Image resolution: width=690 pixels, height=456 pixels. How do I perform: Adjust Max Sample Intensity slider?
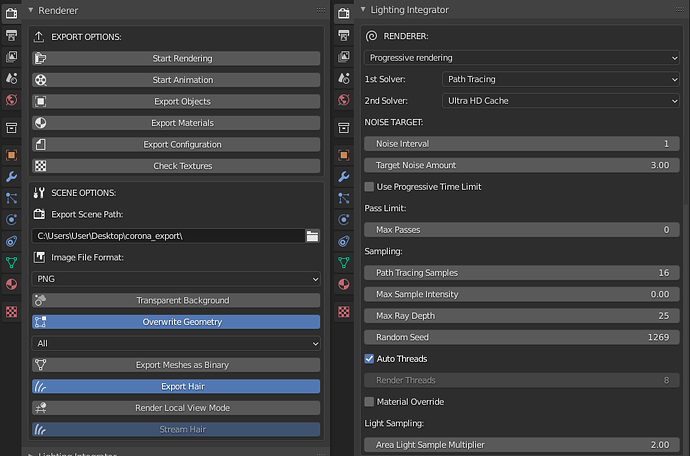[522, 294]
